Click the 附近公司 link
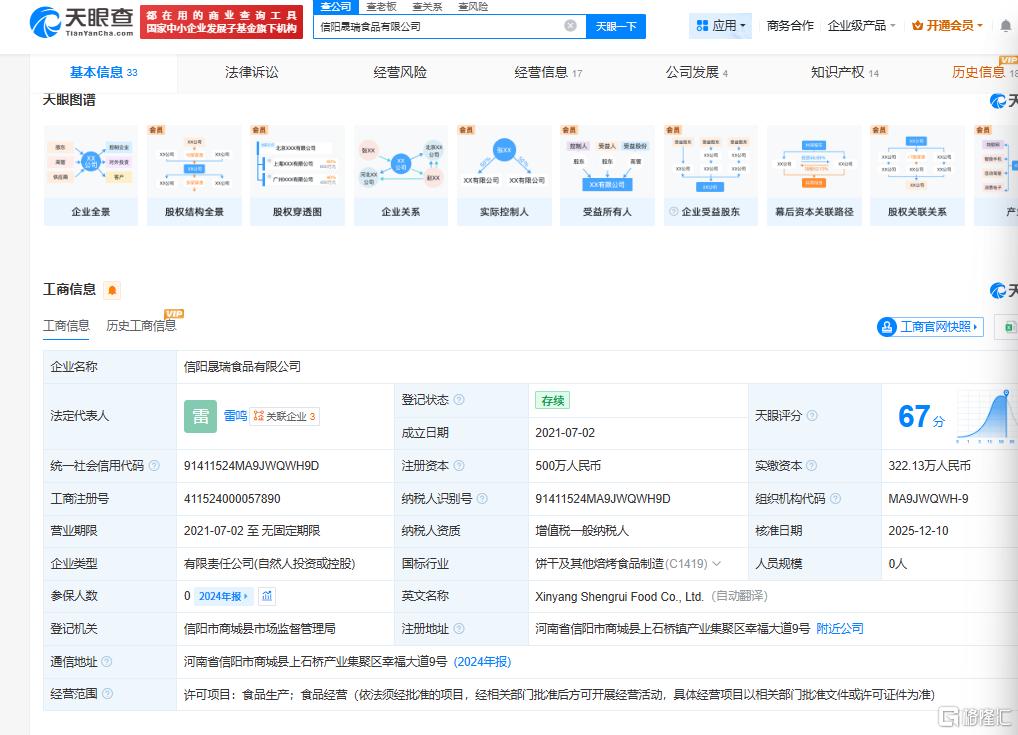 839,629
